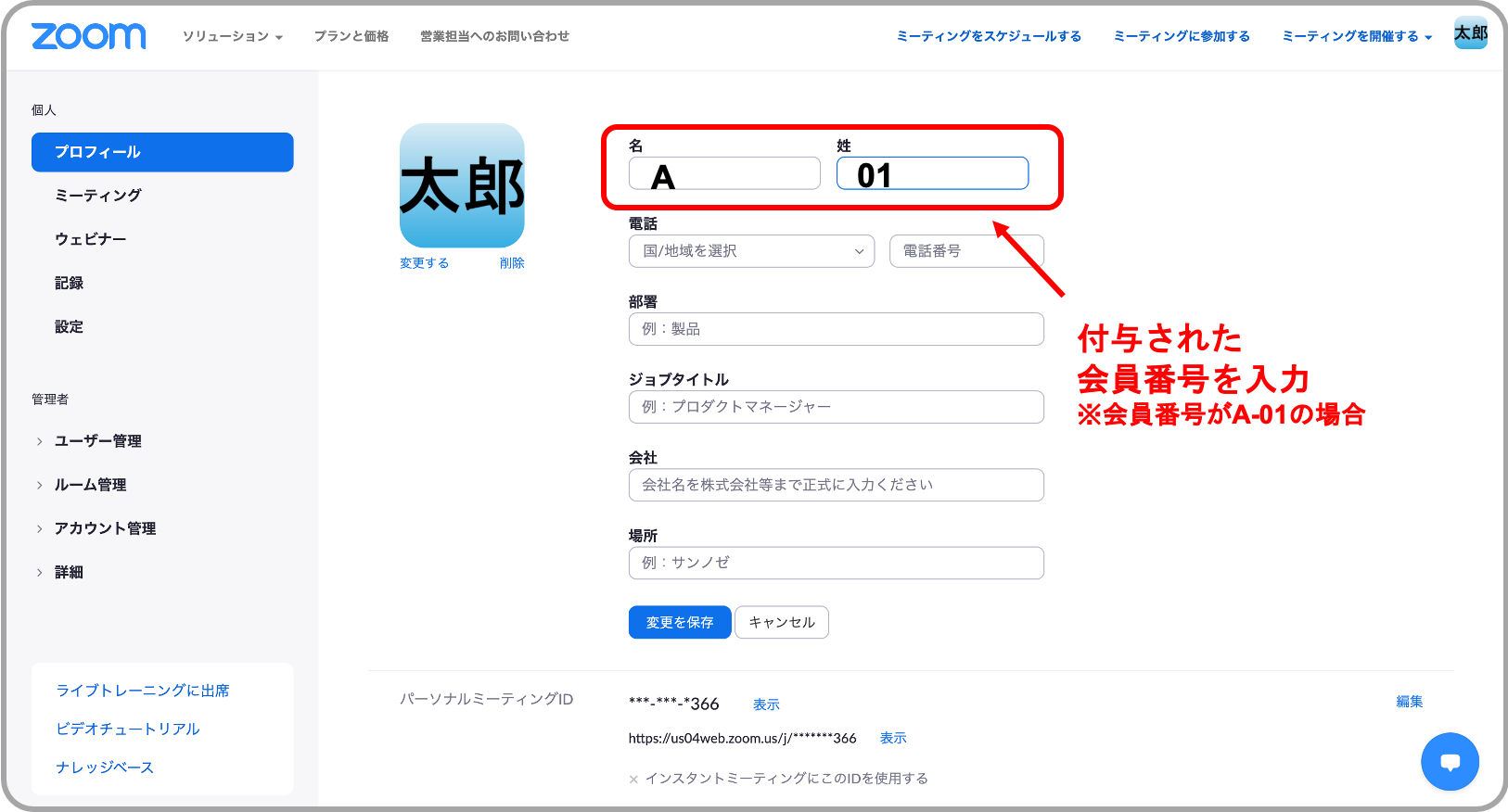Click the large 太郎 profile picture
Image resolution: width=1508 pixels, height=812 pixels.
pos(462,185)
